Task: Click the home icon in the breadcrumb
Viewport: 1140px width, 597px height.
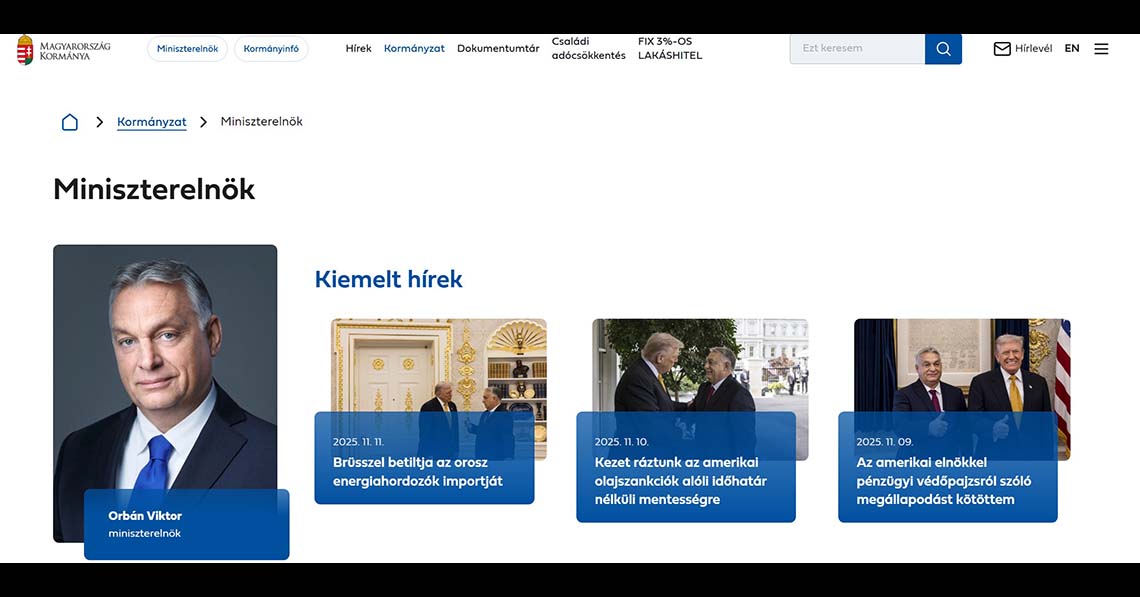Action: pyautogui.click(x=69, y=121)
